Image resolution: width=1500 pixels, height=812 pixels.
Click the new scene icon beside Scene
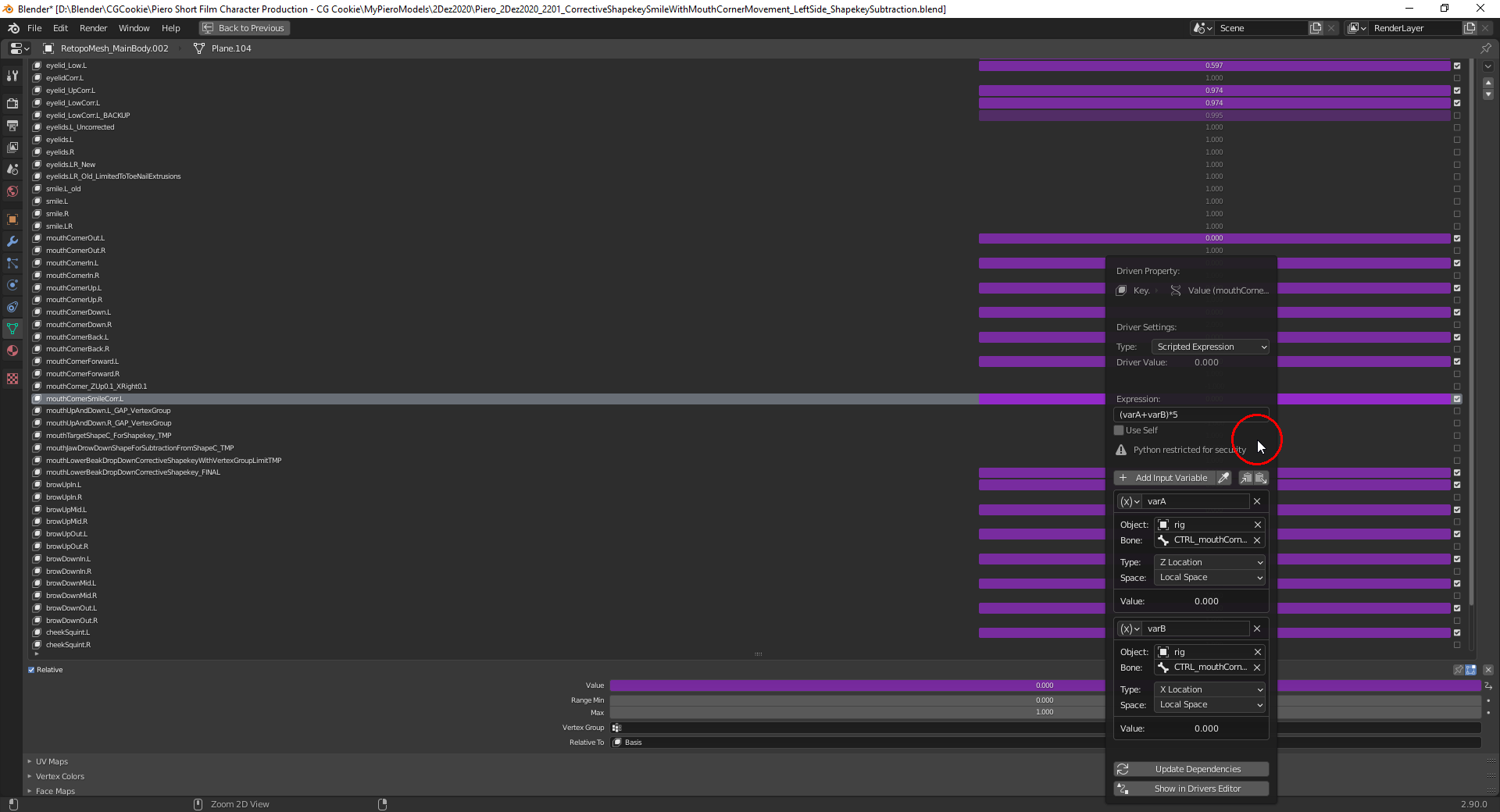tap(1316, 28)
